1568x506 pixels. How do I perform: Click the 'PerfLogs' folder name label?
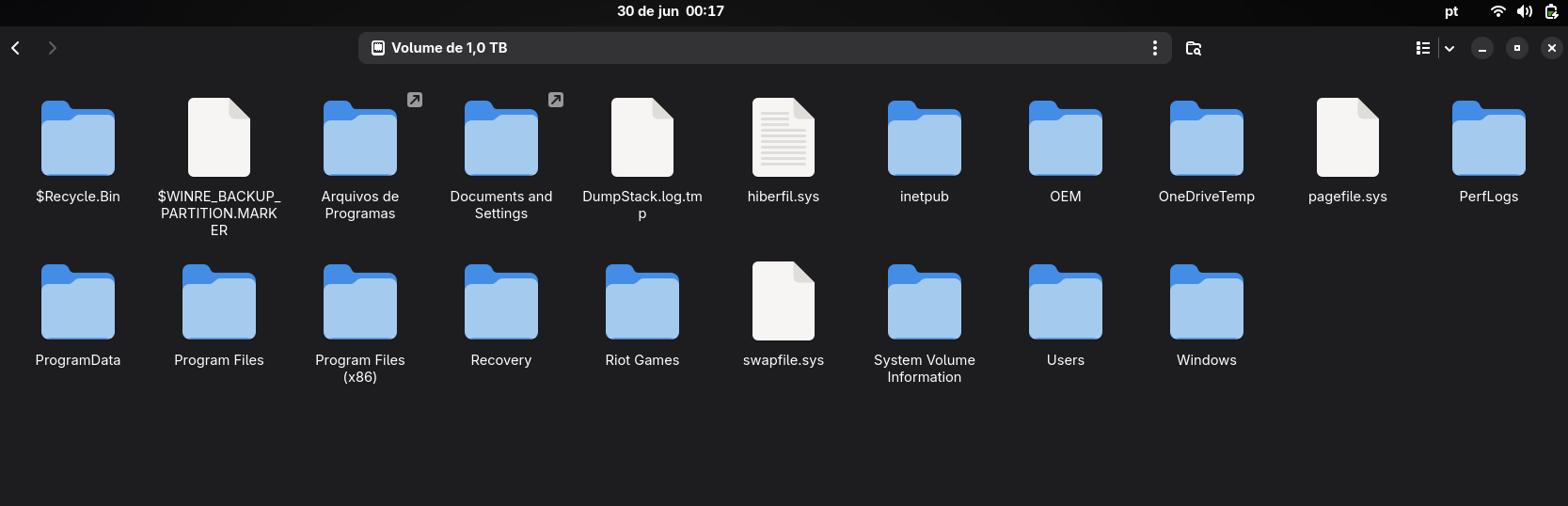(1489, 197)
